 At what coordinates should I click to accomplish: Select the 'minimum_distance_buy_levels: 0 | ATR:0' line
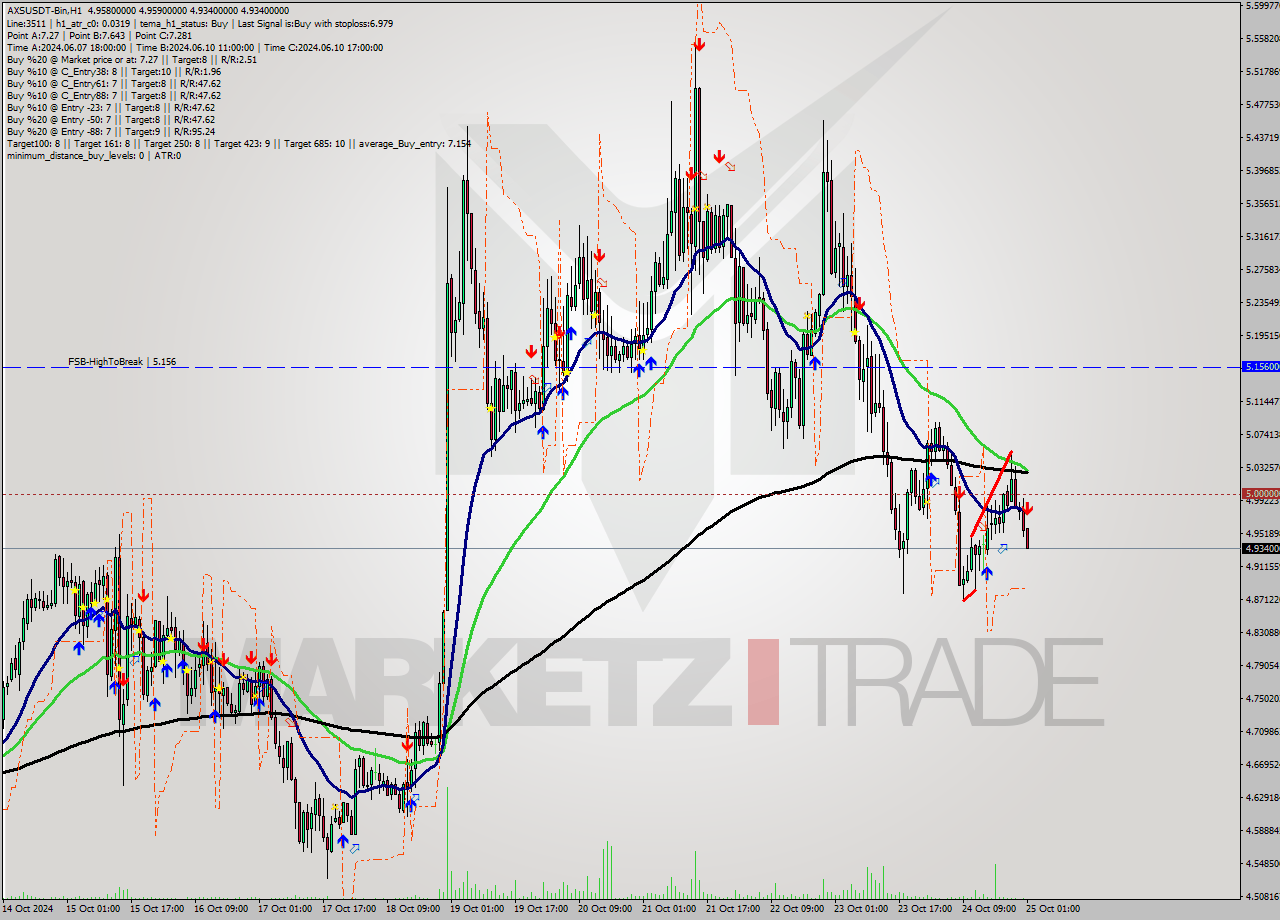[93, 155]
